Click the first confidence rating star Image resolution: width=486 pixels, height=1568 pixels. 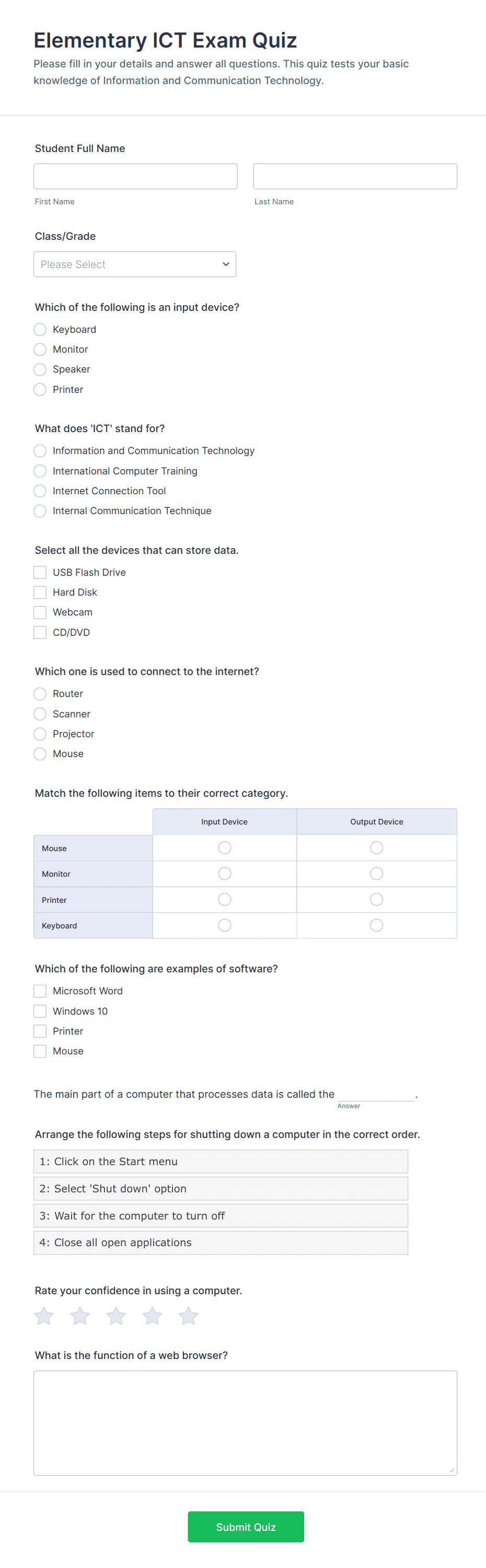pyautogui.click(x=44, y=1316)
